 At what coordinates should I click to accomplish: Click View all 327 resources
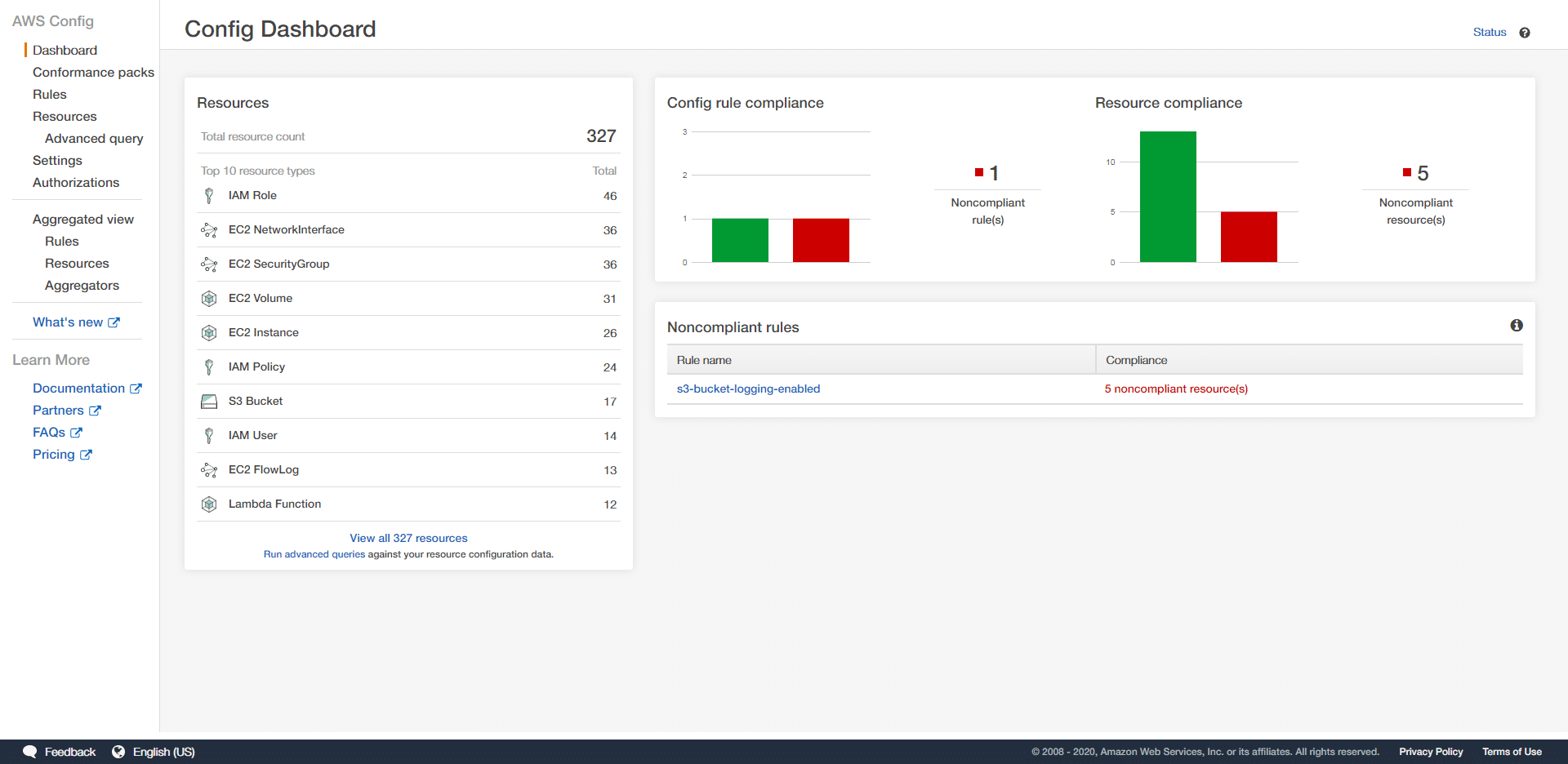coord(408,538)
